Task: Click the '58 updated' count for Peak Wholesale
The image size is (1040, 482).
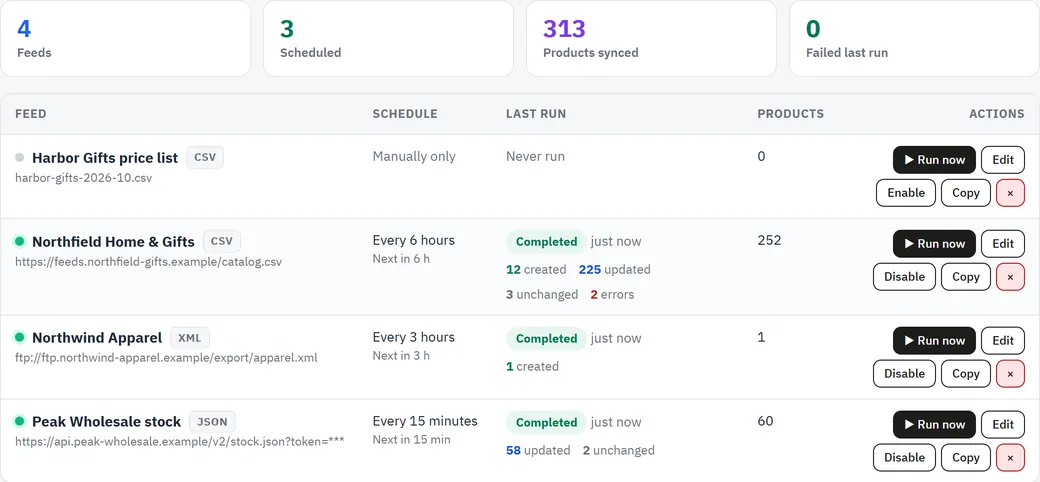Action: click(538, 451)
